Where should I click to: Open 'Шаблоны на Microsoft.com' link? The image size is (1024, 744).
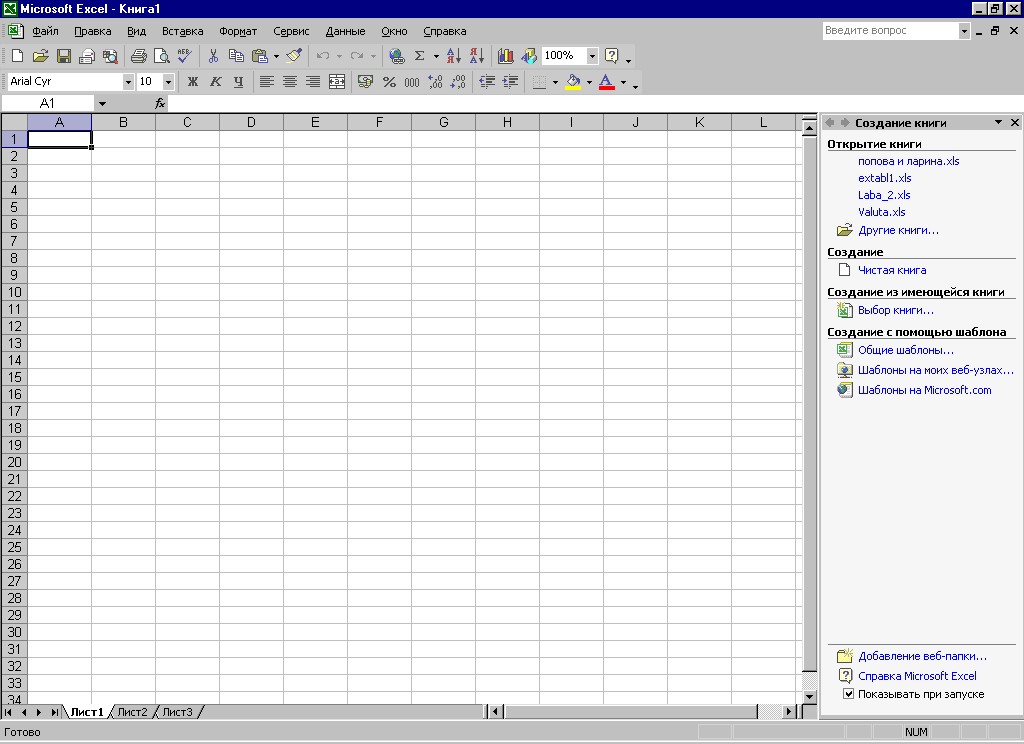coord(924,390)
